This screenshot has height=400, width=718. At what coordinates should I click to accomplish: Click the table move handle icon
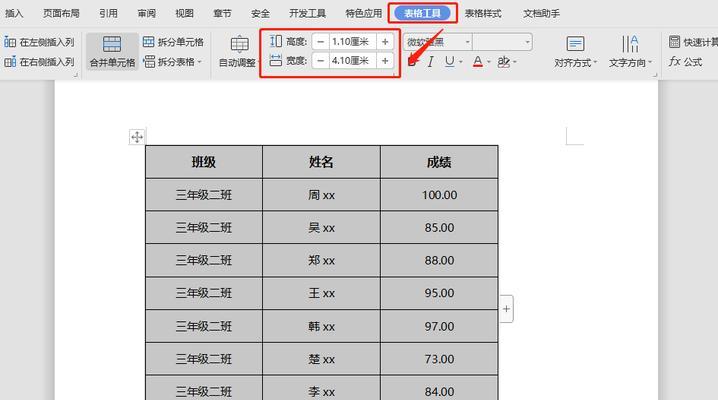point(137,137)
